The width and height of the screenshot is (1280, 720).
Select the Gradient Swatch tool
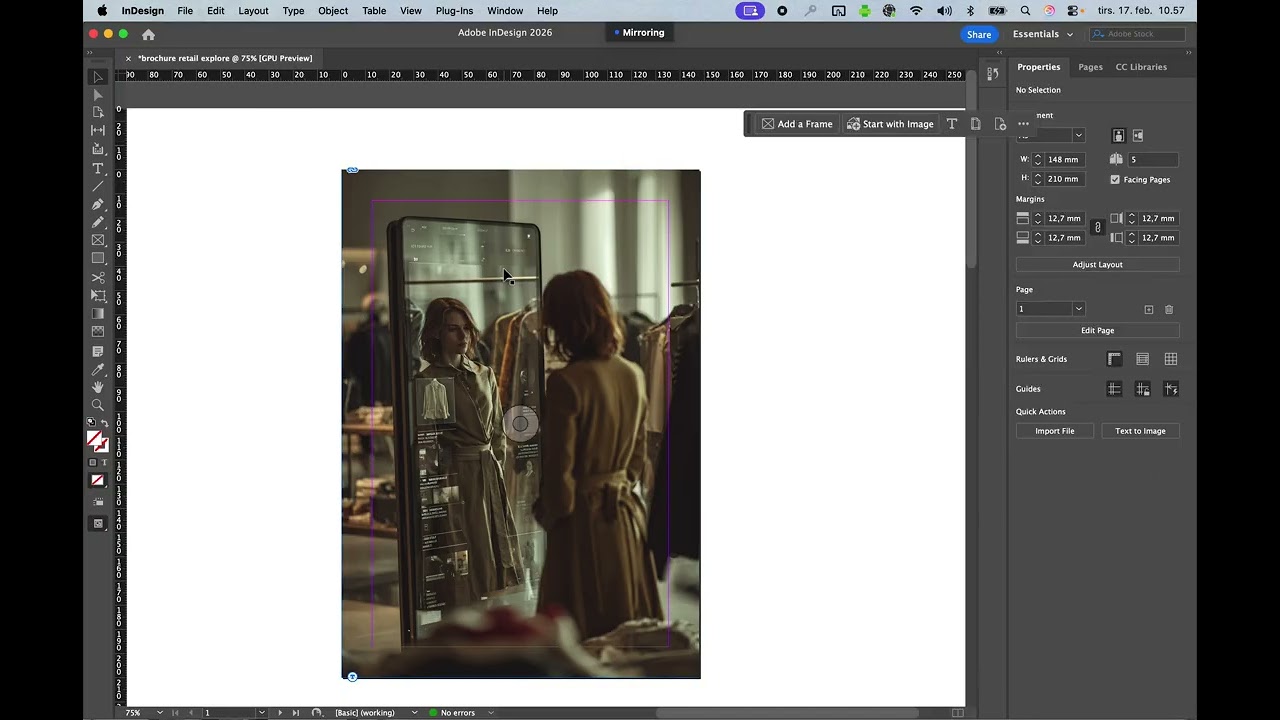click(x=98, y=314)
